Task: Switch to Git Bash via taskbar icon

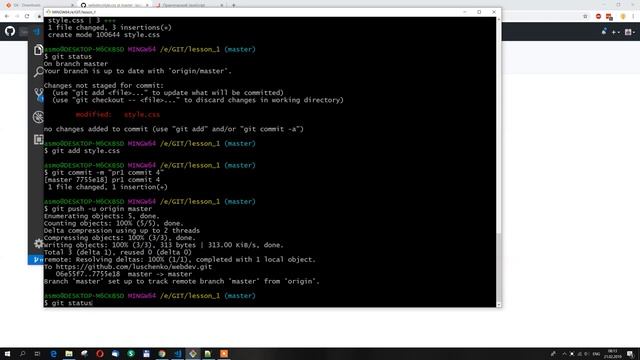Action: tap(193, 354)
